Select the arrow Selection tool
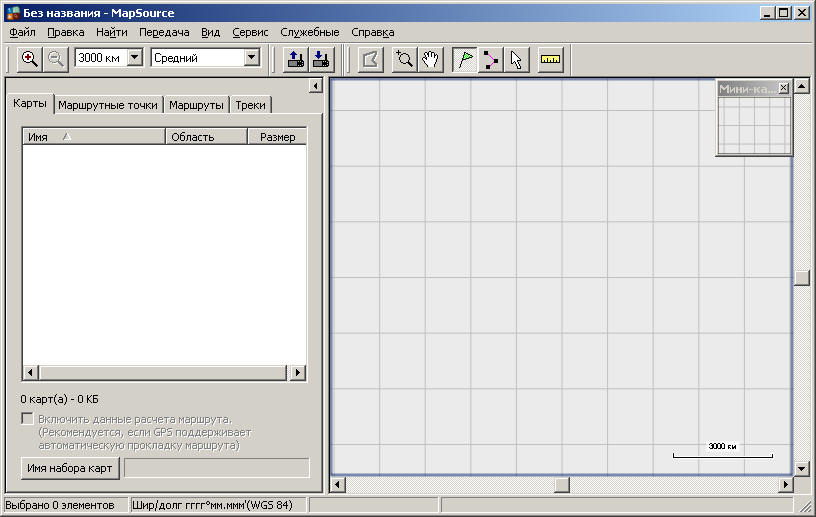Image resolution: width=816 pixels, height=517 pixels. (516, 59)
